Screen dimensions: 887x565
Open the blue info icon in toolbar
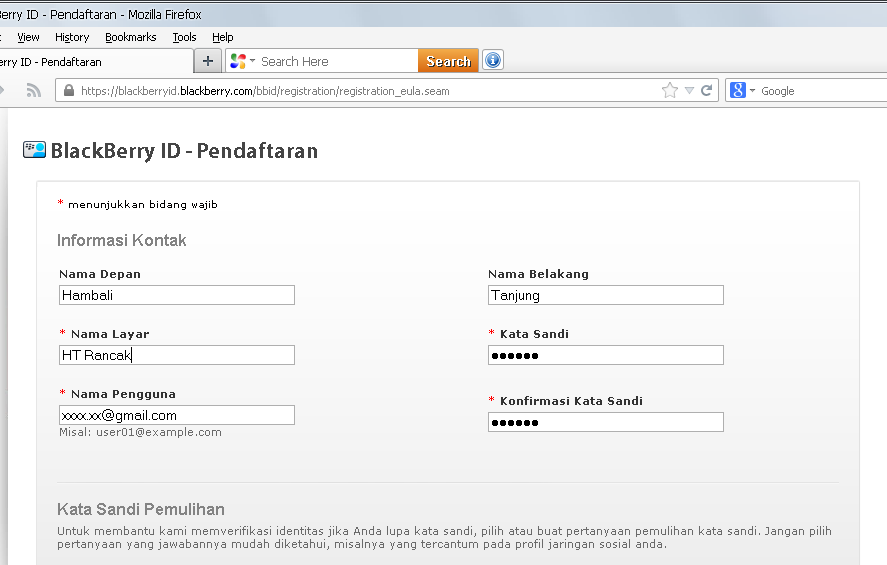point(493,60)
